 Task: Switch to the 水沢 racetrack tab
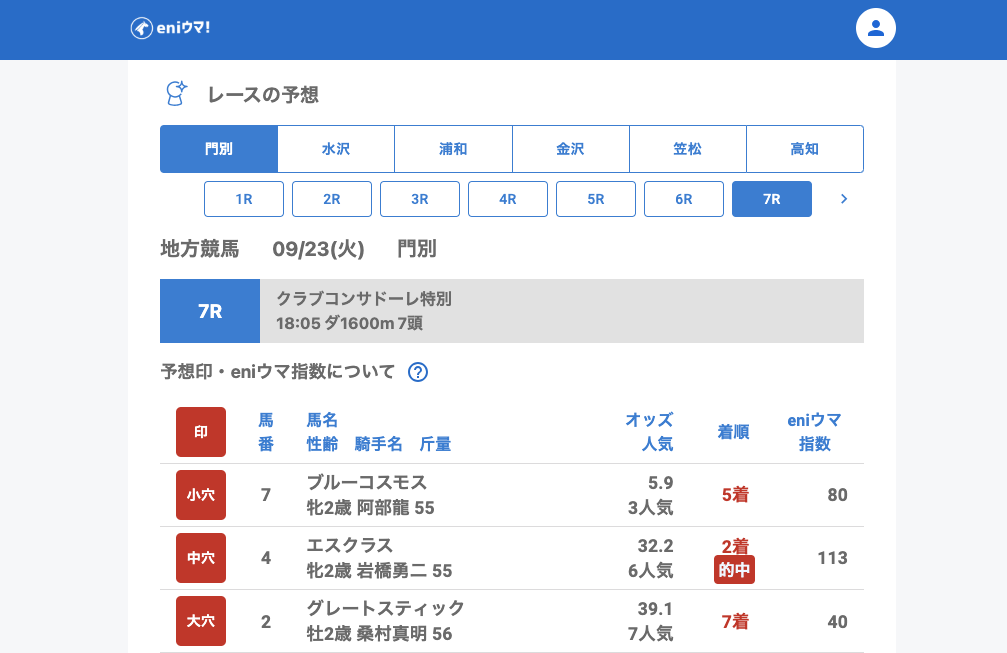point(336,149)
